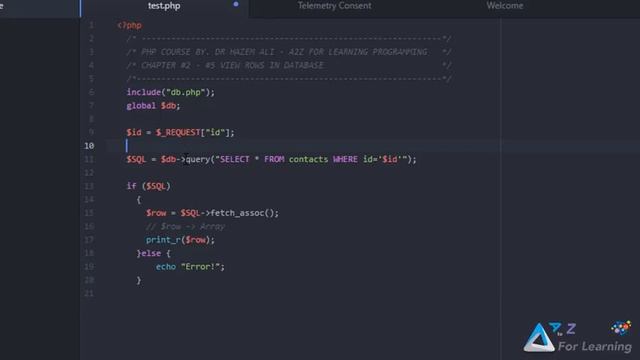640x360 pixels.
Task: Click the word 'contacts' in the query
Action: pos(308,159)
